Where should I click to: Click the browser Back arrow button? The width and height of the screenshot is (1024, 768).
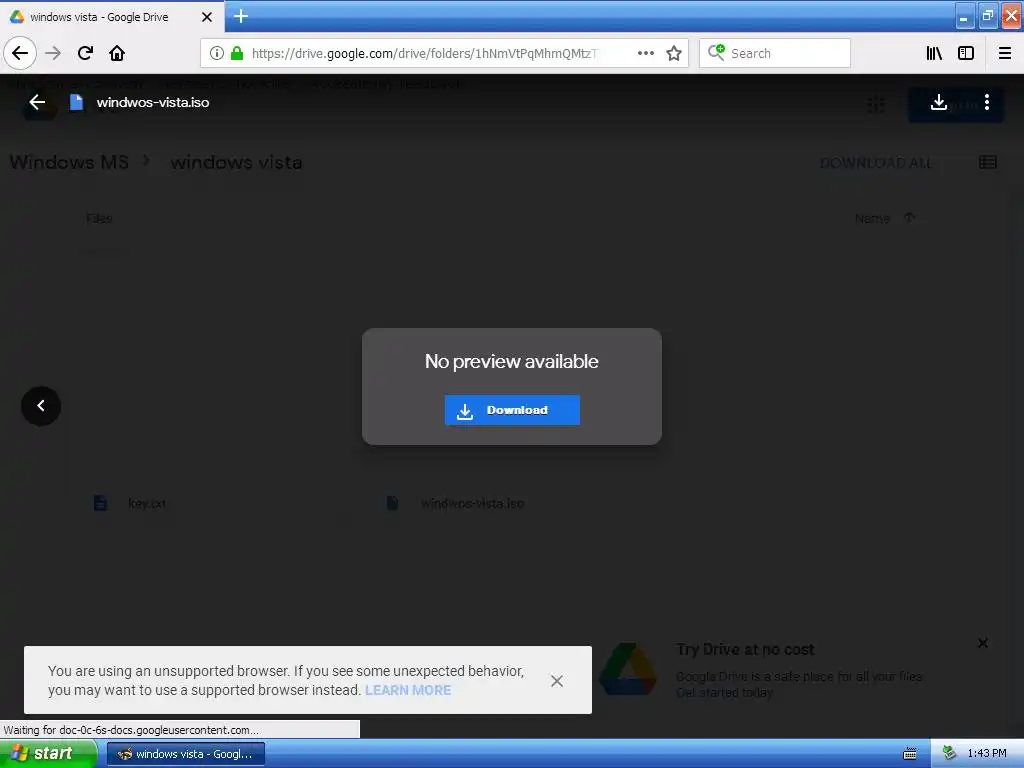20,53
